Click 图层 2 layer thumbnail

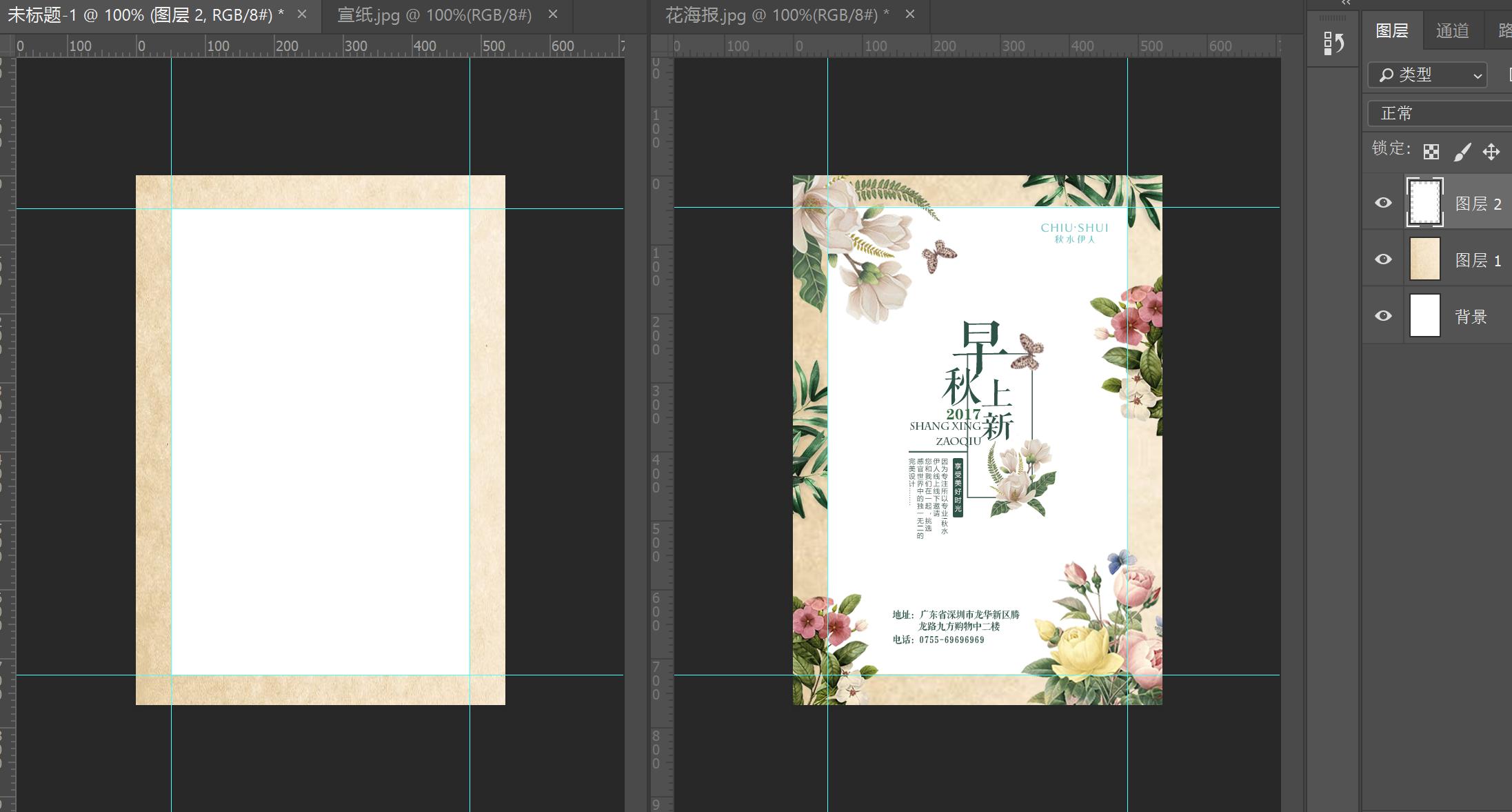coord(1425,202)
